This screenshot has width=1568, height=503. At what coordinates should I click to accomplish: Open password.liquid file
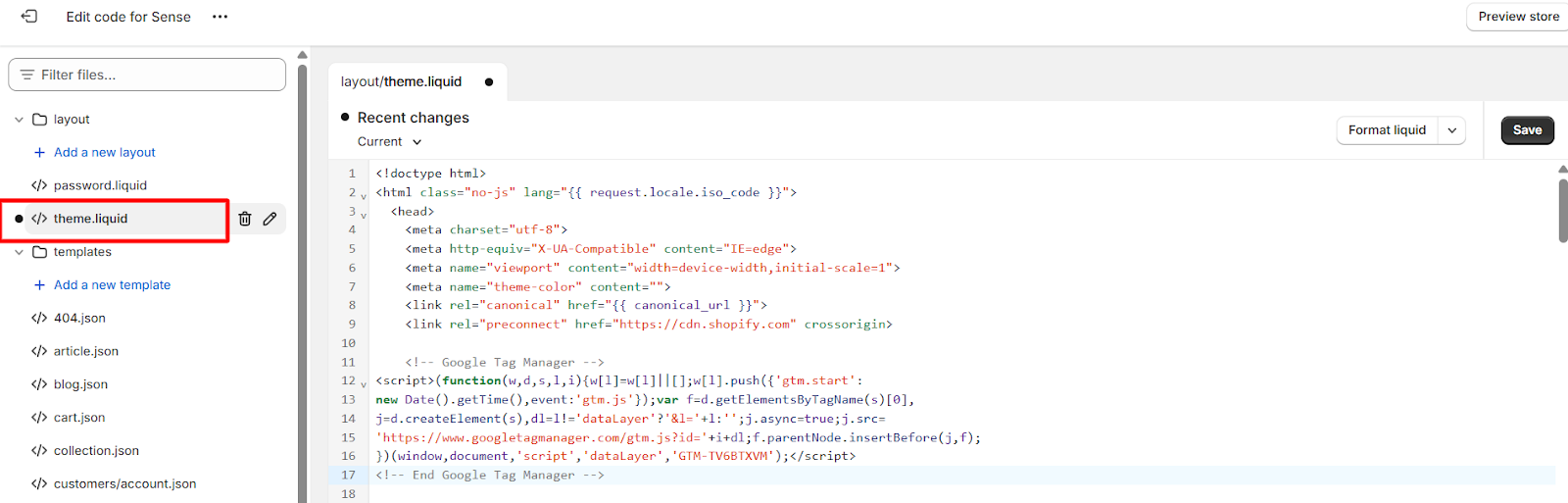coord(100,185)
